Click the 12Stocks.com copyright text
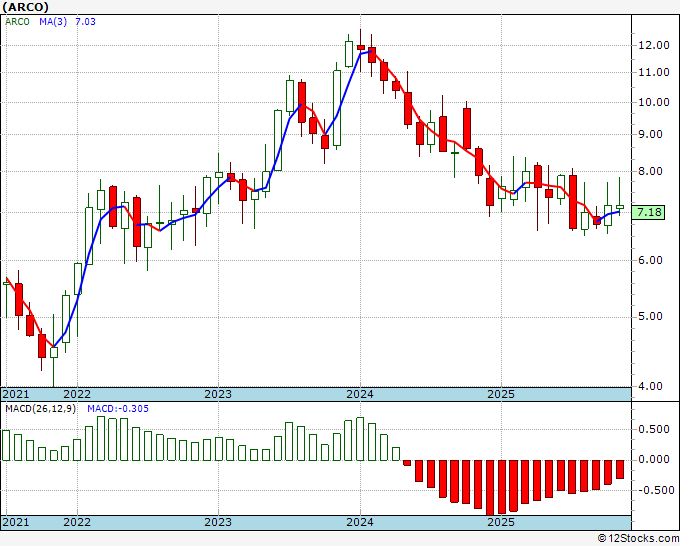 tap(638, 539)
